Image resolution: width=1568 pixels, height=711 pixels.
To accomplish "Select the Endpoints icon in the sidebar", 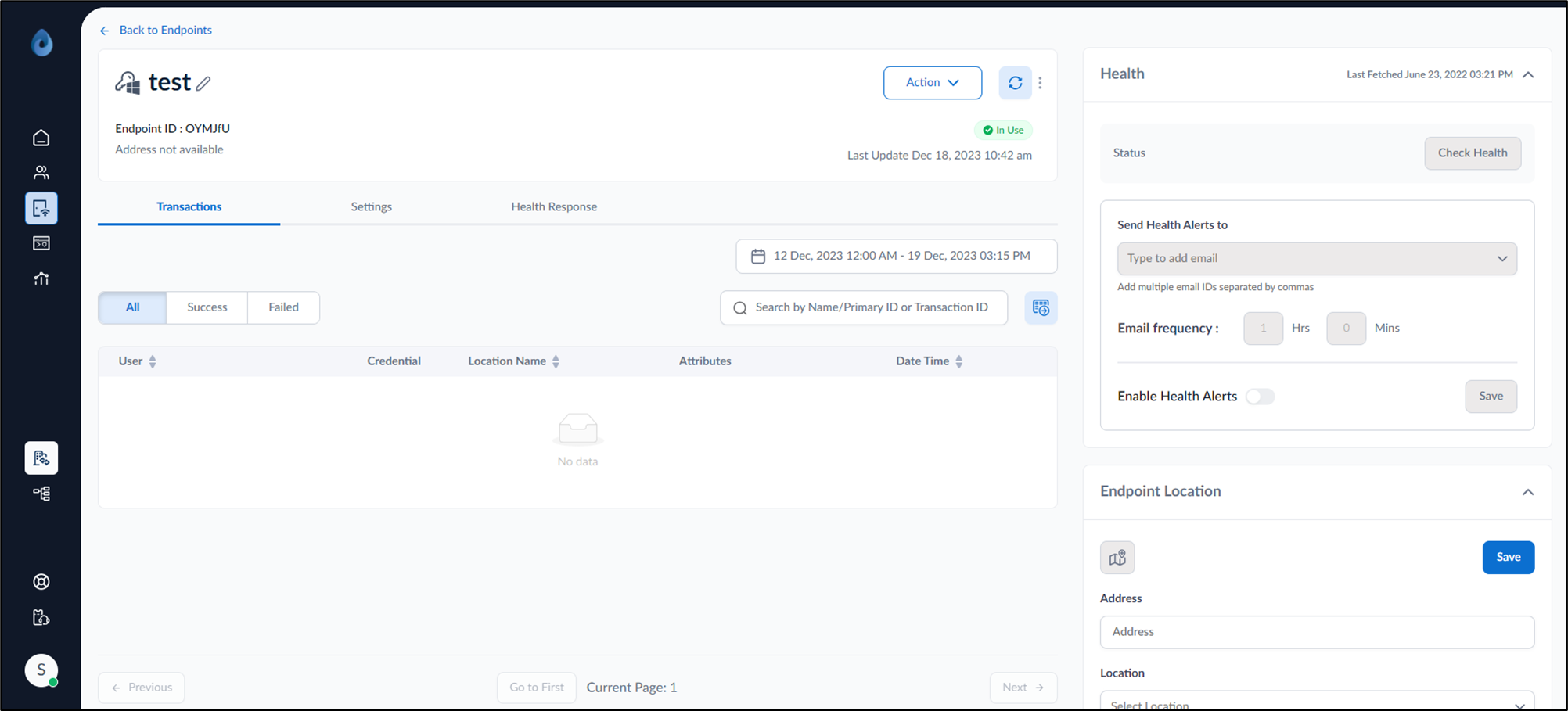I will 41,208.
